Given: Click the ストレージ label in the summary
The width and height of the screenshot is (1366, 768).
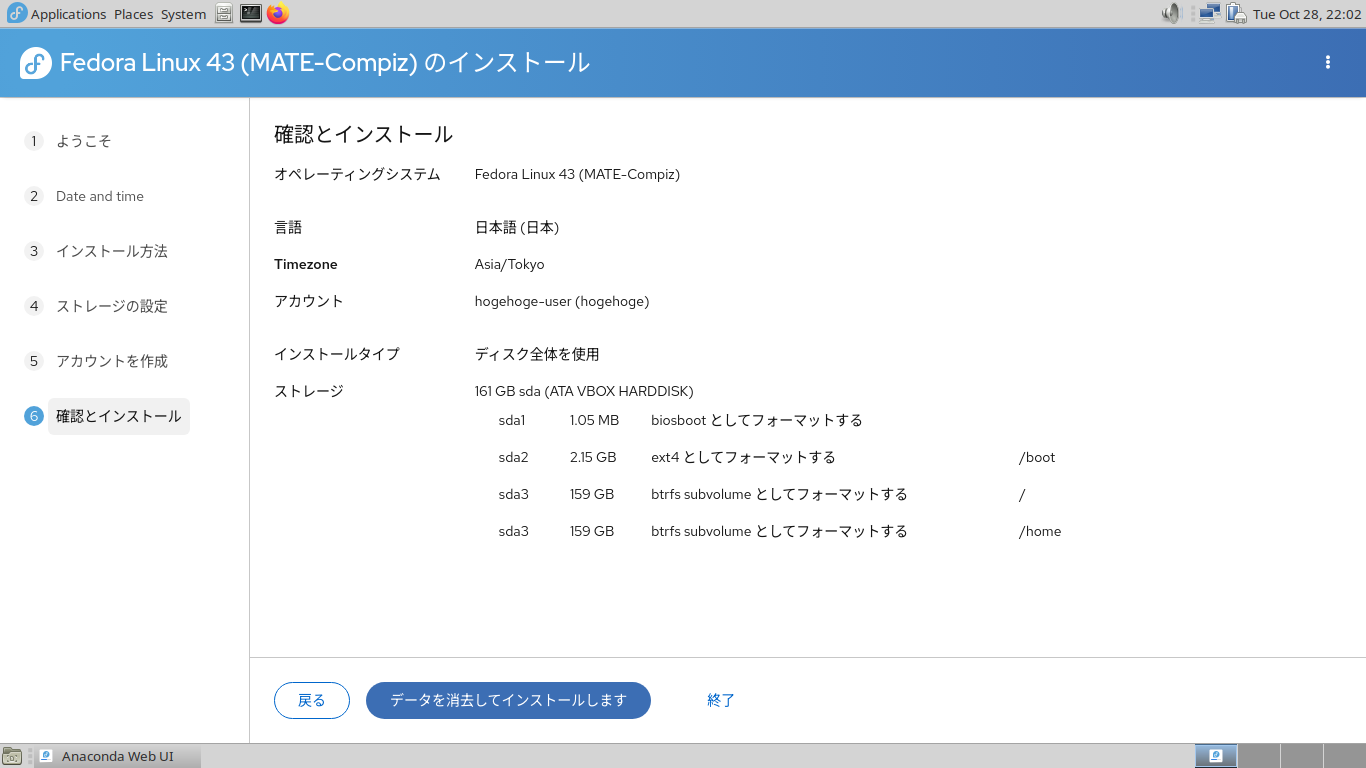Looking at the screenshot, I should (309, 391).
